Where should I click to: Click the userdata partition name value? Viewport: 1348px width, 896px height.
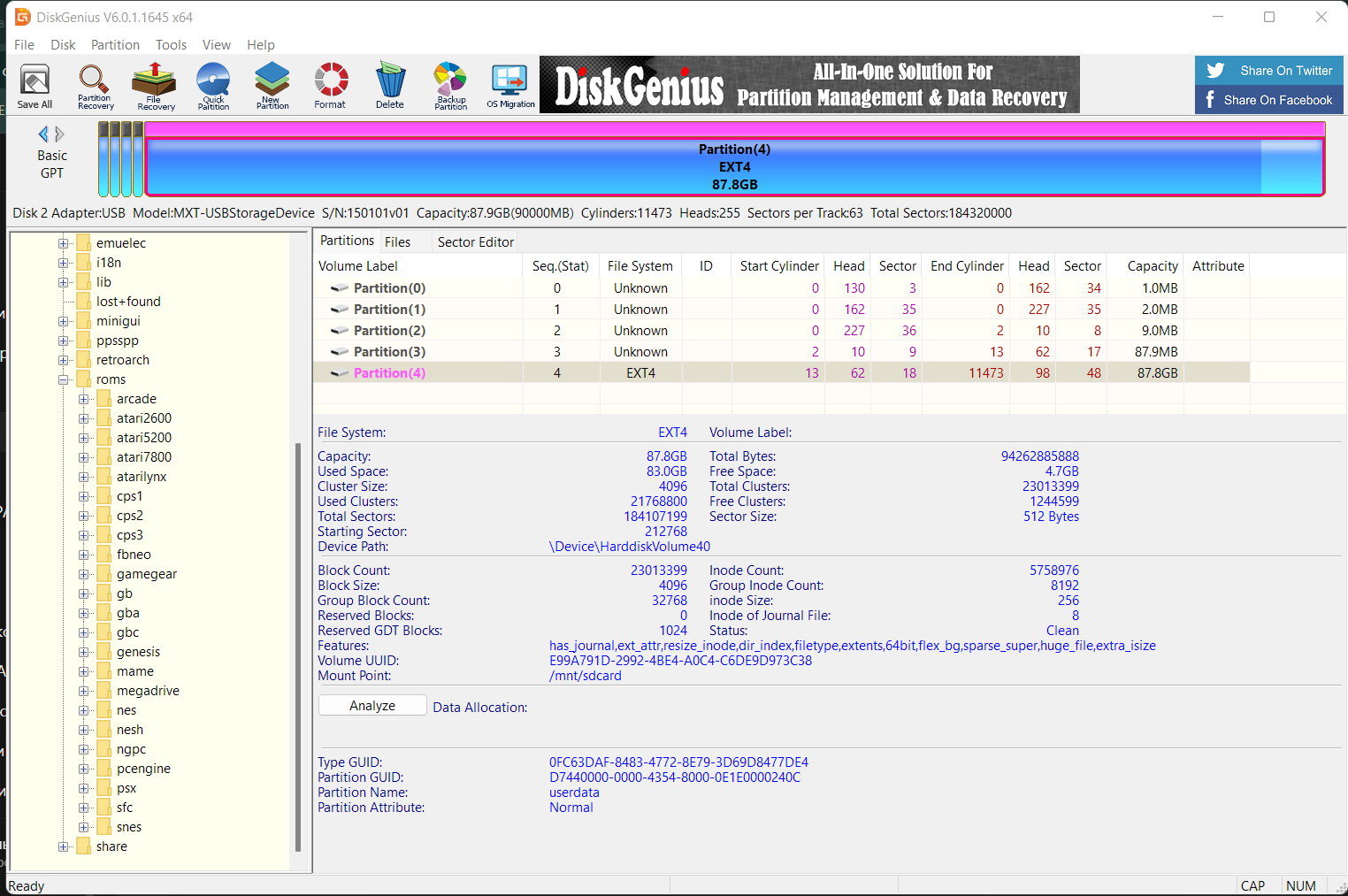(574, 793)
